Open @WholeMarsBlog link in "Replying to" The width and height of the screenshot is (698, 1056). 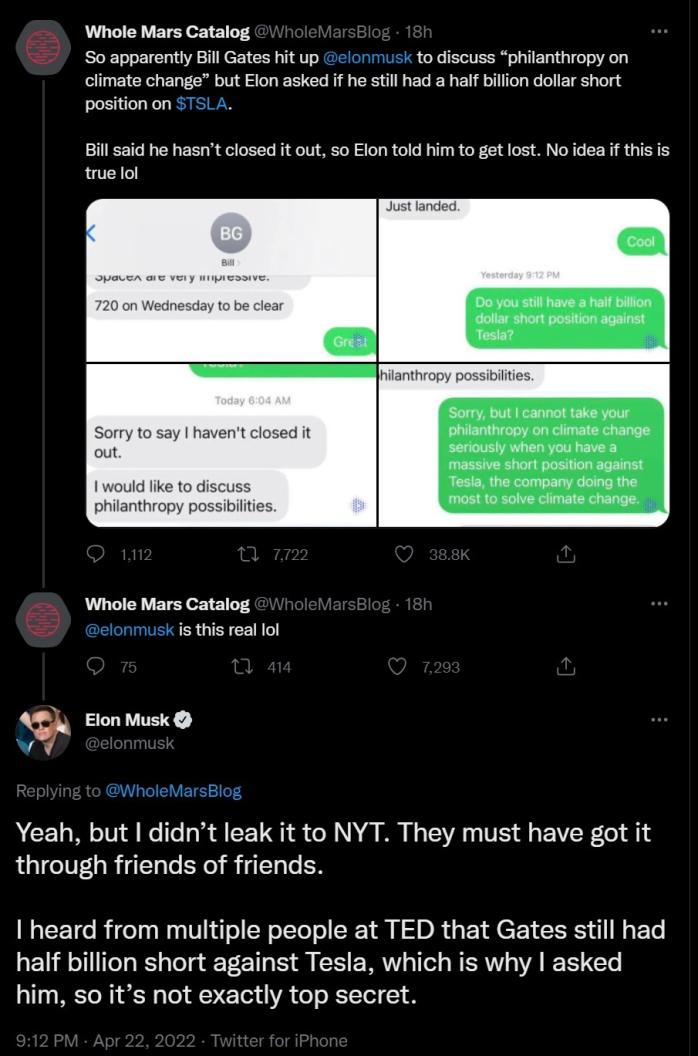coord(173,791)
